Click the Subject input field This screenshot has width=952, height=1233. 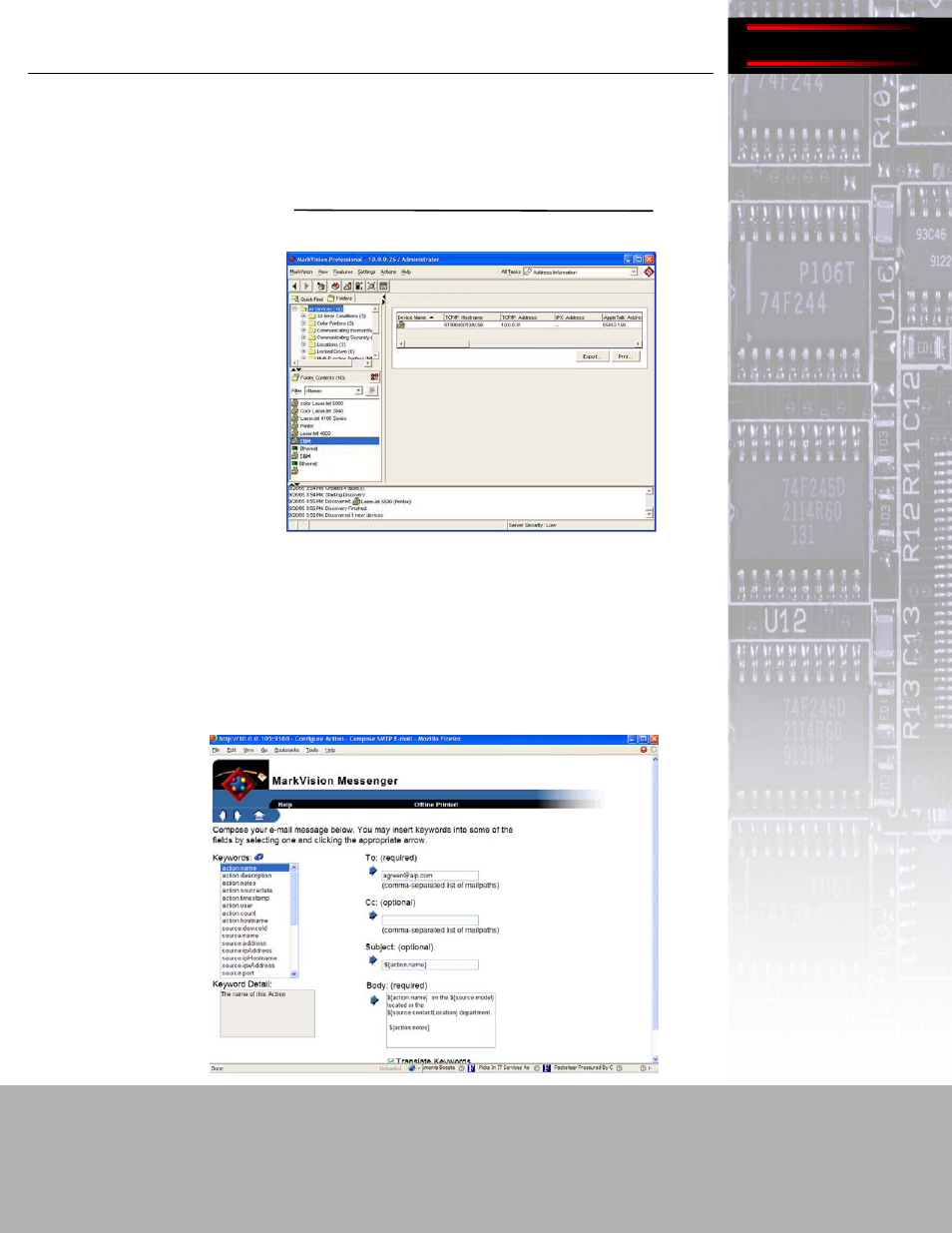[430, 964]
